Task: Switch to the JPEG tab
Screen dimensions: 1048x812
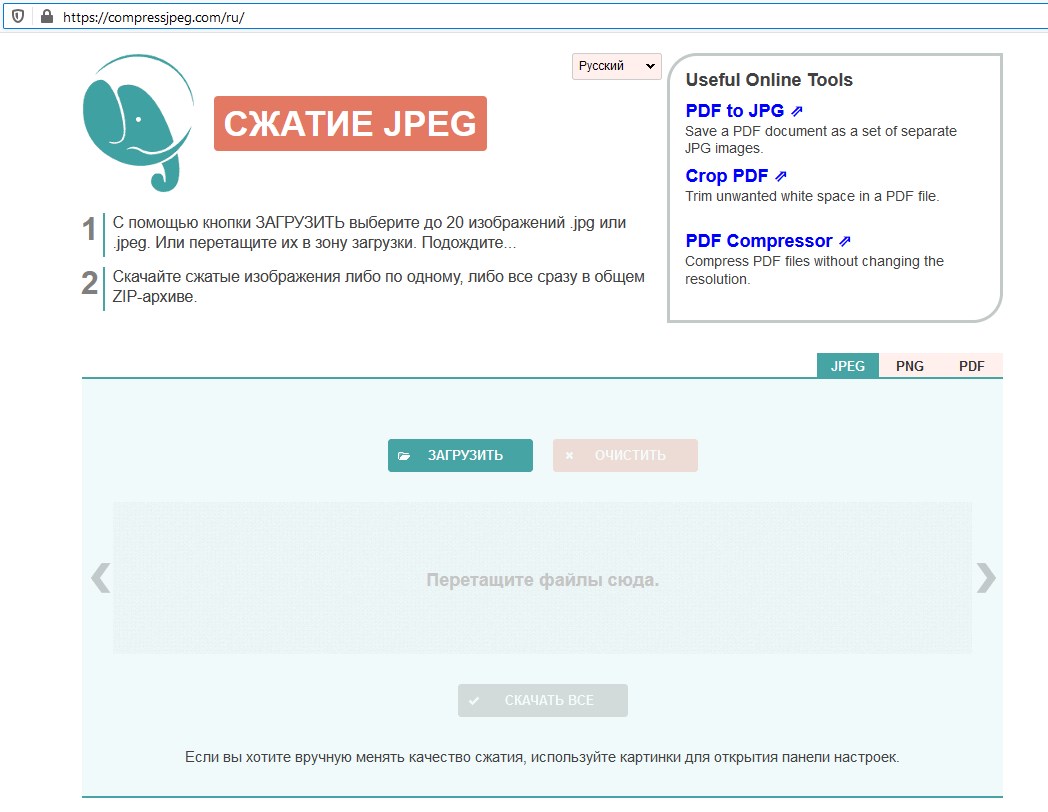Action: click(847, 366)
